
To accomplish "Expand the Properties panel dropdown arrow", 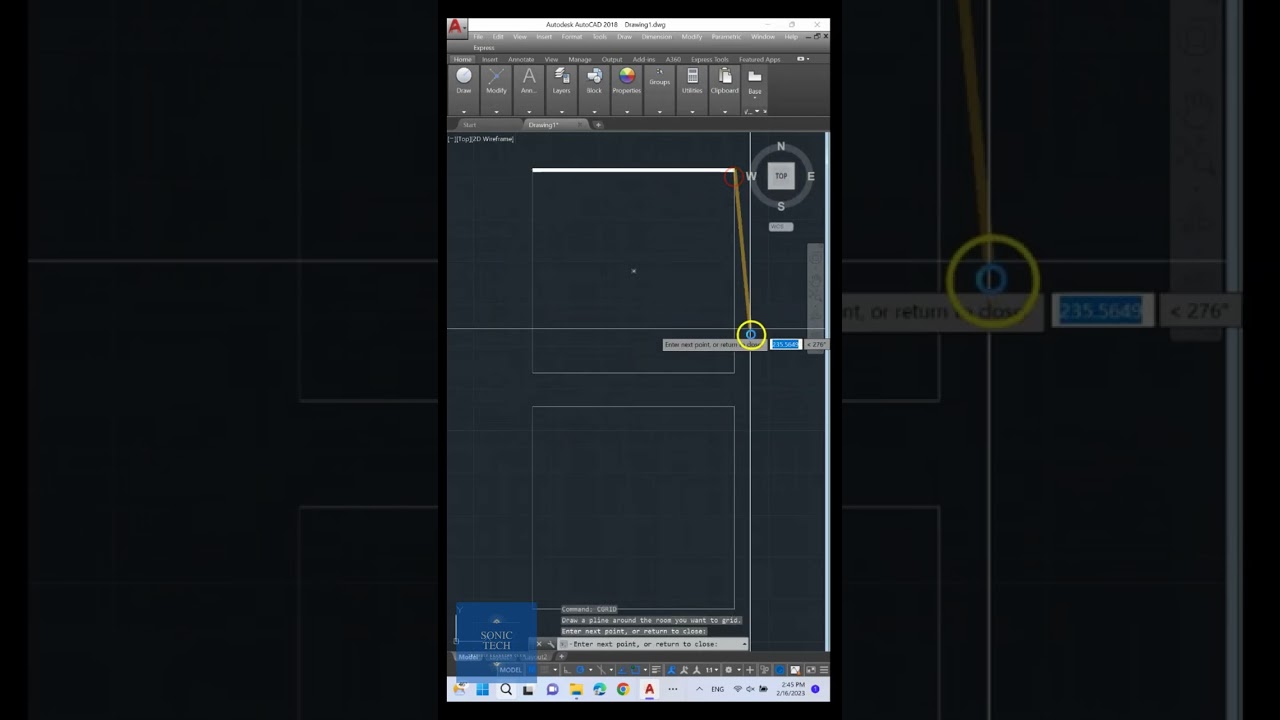I will (x=627, y=112).
